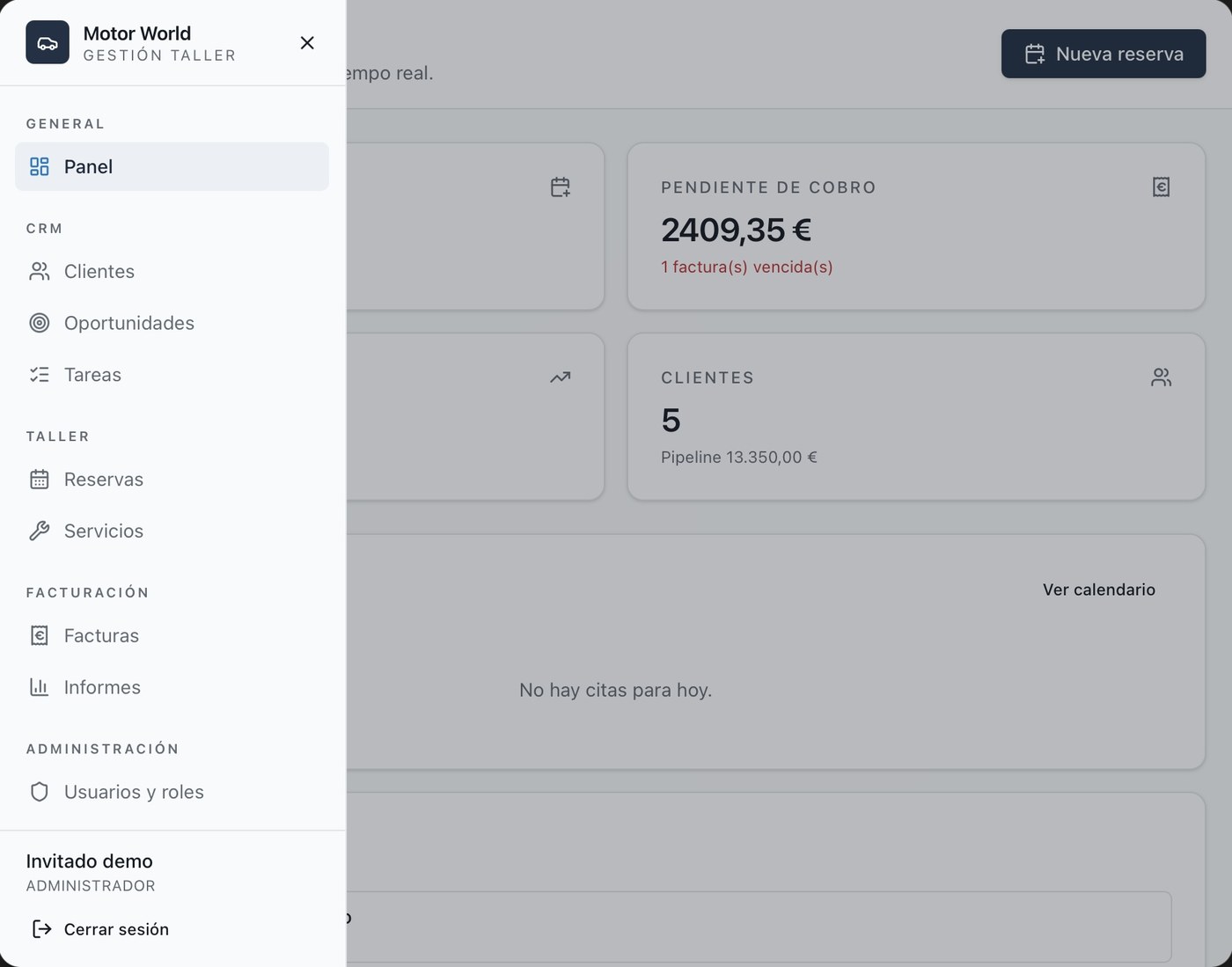This screenshot has width=1232, height=967.
Task: Click the Usuarios y roles shield icon
Action: tap(40, 792)
